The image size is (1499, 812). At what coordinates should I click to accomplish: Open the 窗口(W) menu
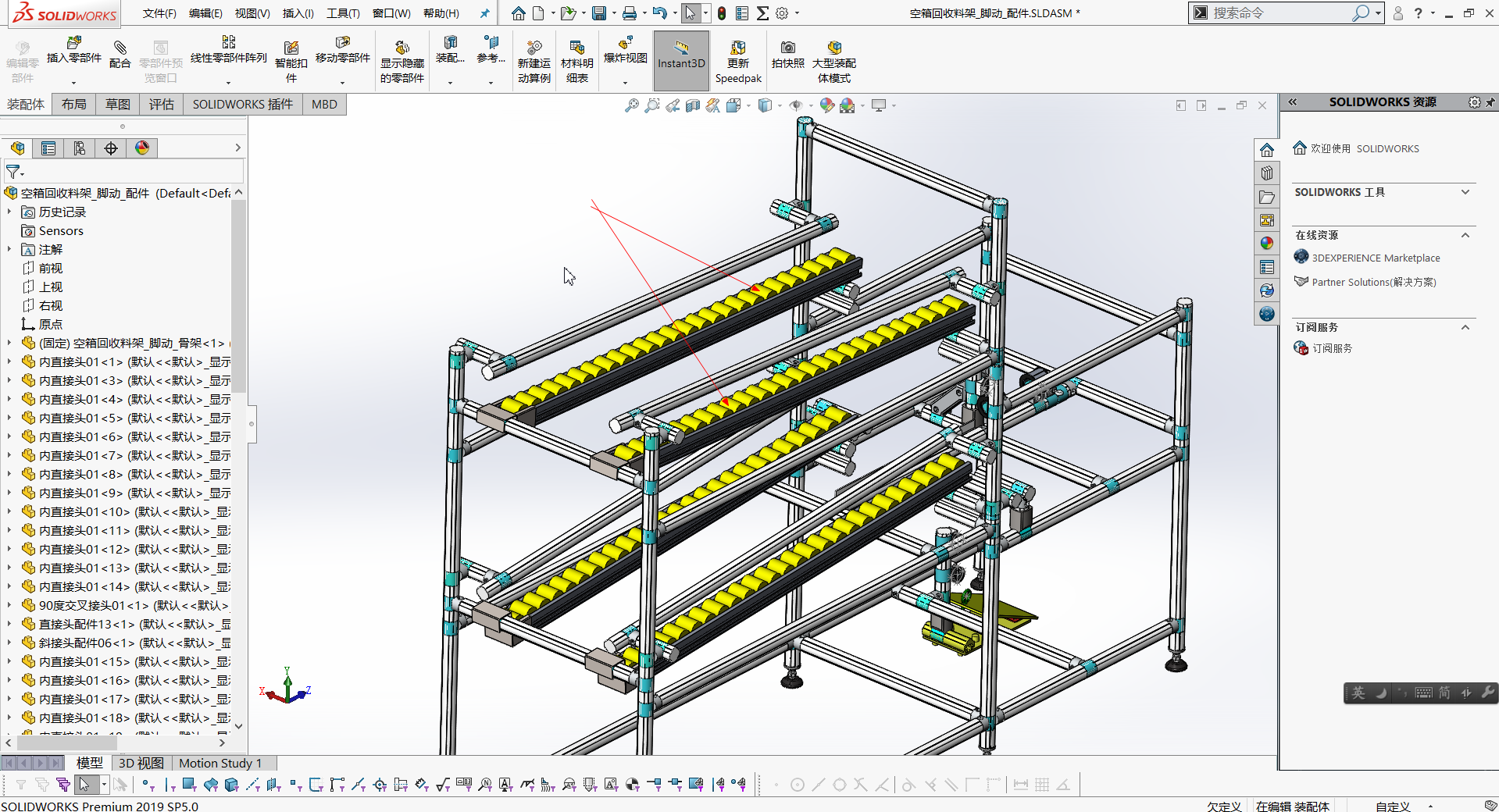tap(391, 13)
